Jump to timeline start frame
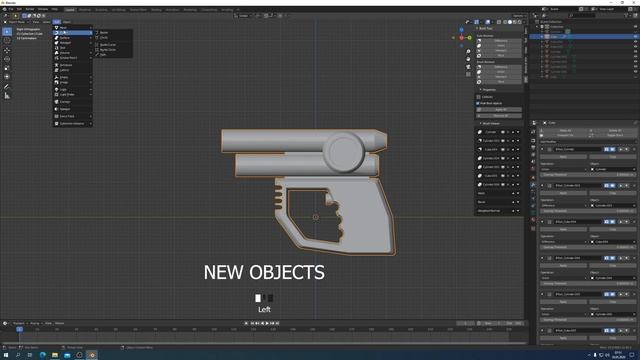This screenshot has height=360, width=640. click(x=252, y=323)
